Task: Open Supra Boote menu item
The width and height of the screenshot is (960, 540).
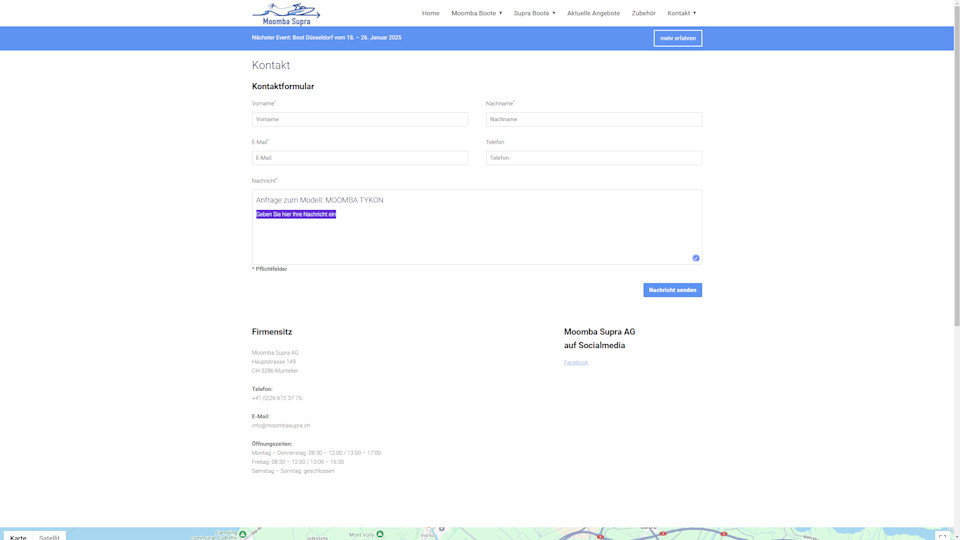Action: [531, 13]
